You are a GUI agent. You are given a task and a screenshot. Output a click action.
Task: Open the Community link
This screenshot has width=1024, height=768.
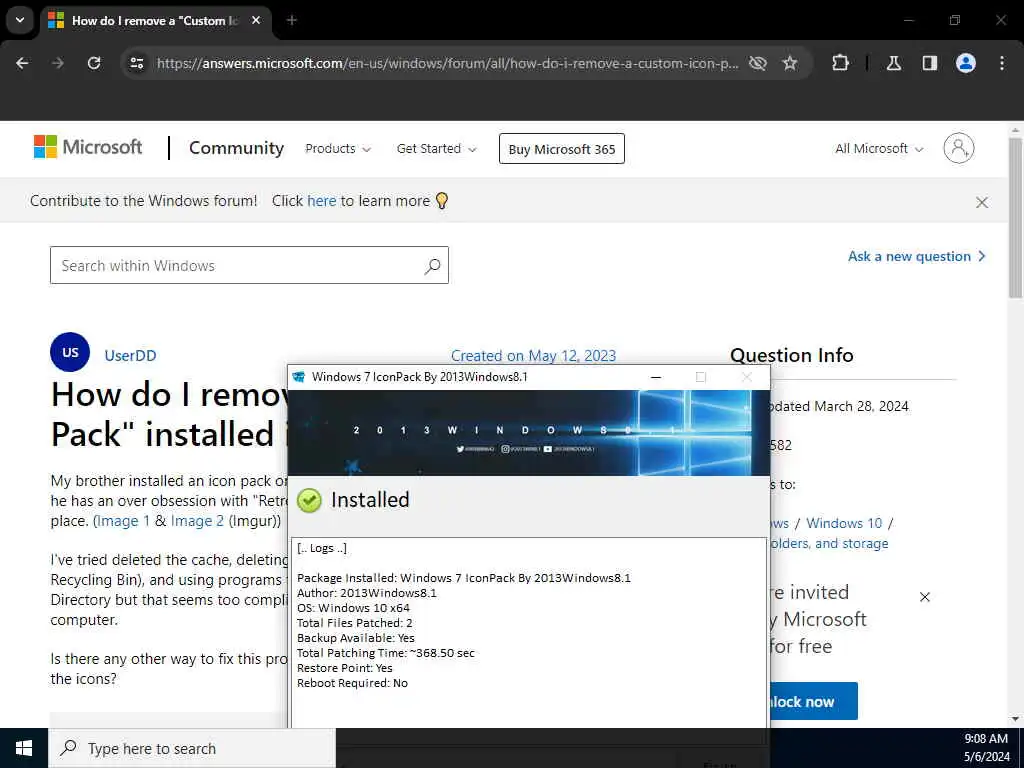[236, 148]
